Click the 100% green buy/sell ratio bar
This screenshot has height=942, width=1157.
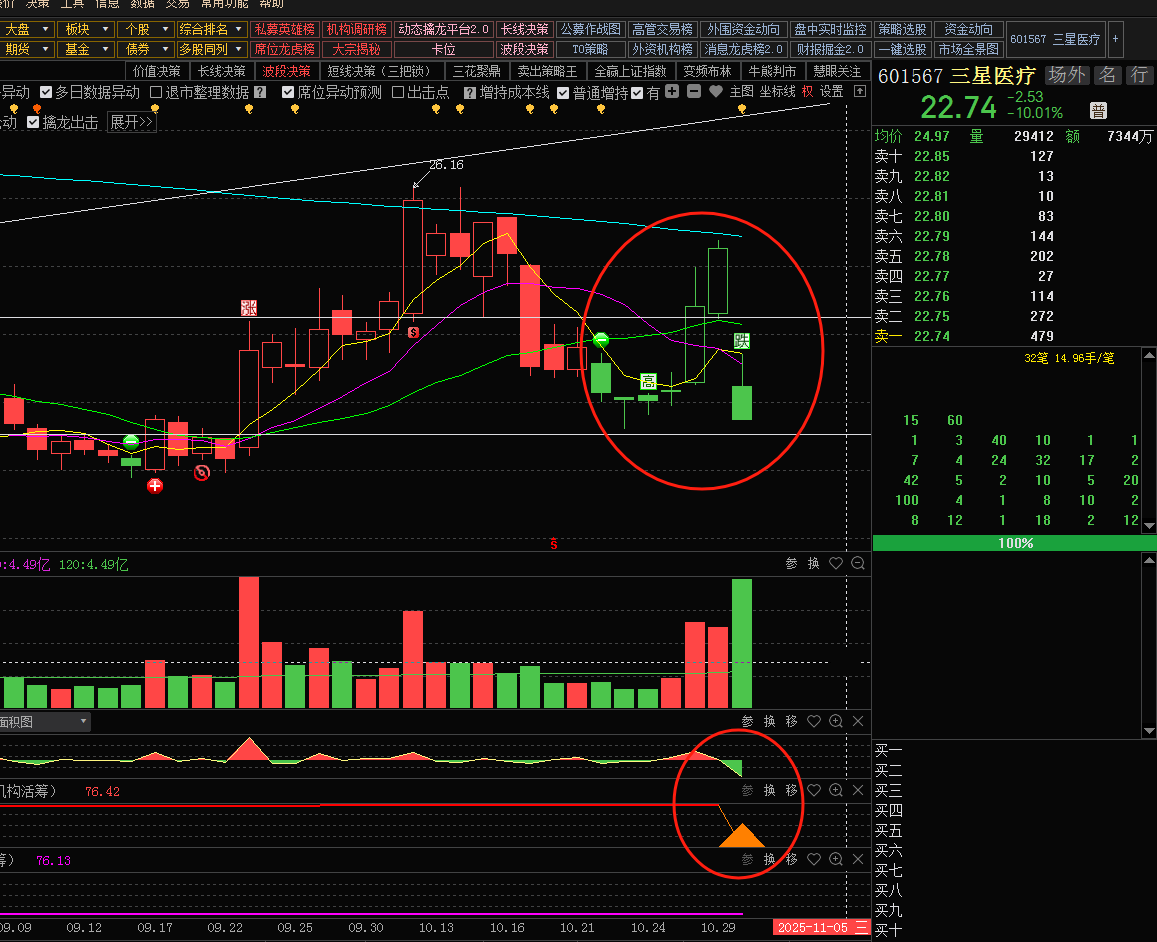point(1015,543)
